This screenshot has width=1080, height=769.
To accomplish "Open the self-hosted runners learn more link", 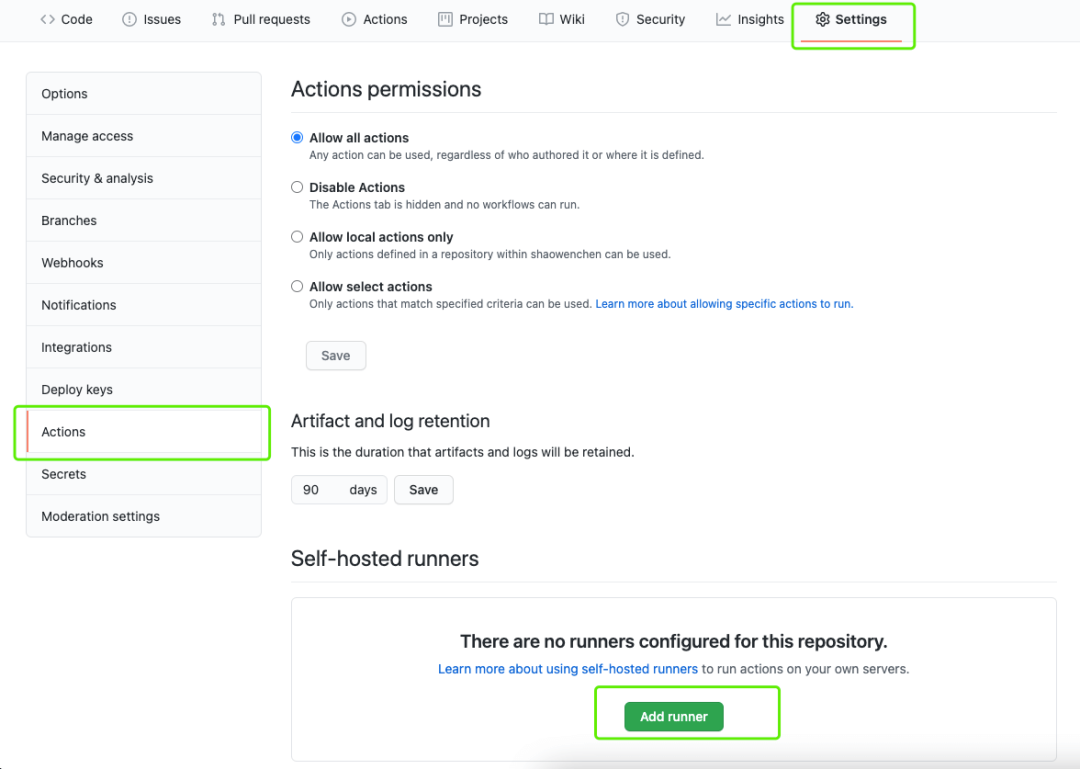I will point(568,669).
